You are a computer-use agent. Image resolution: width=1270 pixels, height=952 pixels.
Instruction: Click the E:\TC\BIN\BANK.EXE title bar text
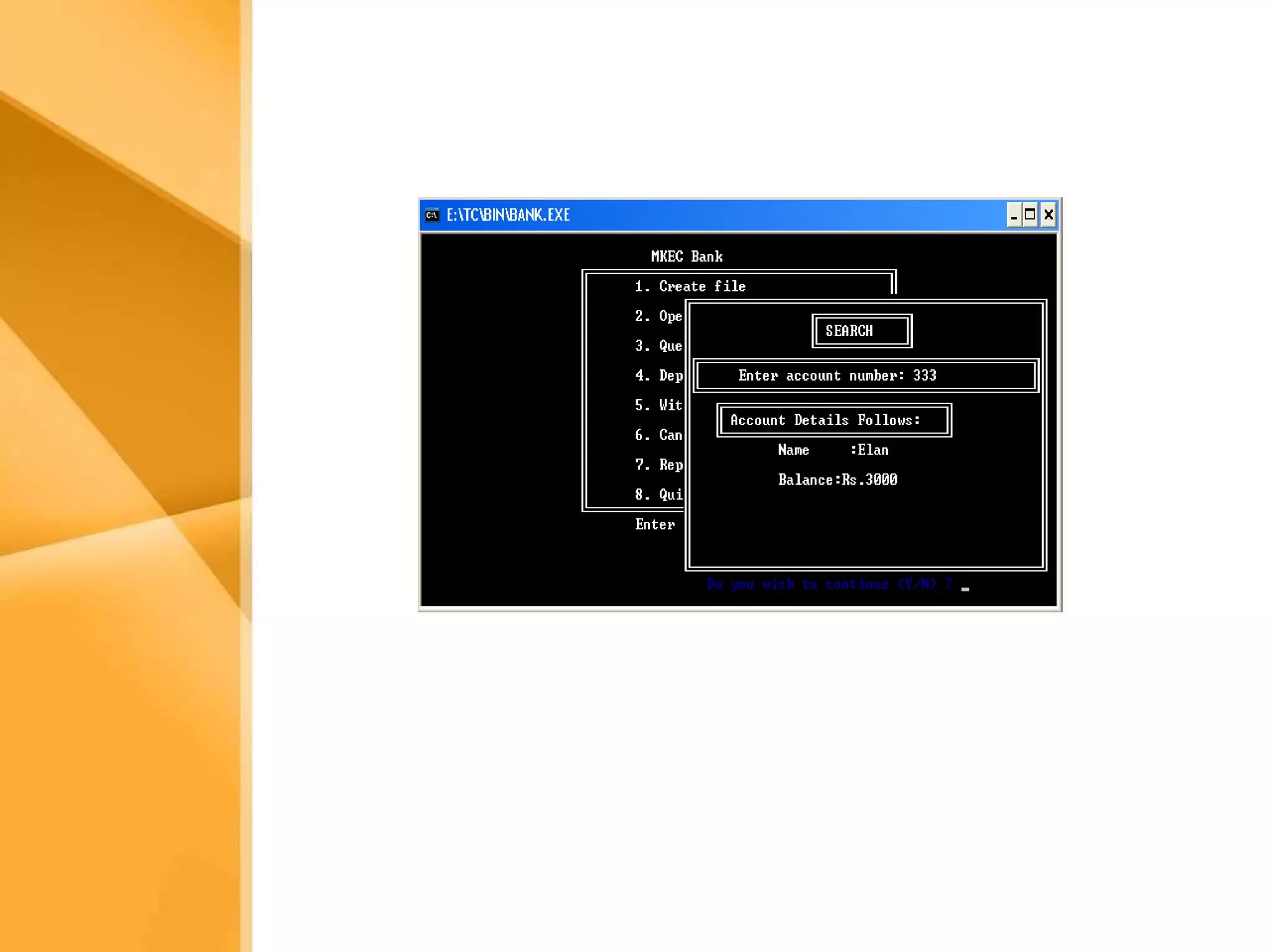(508, 215)
